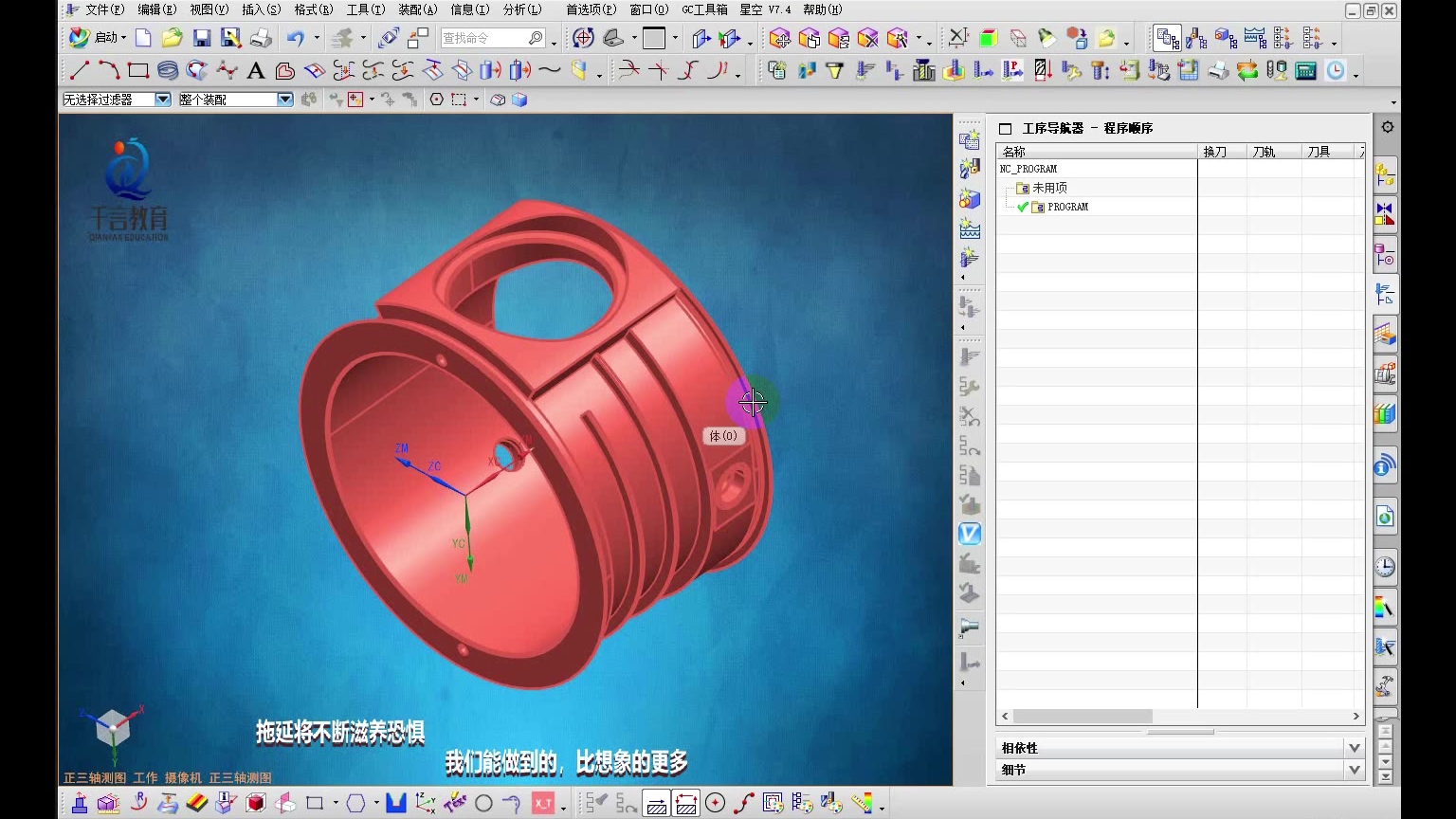
Task: Open the 文件 menu
Action: tap(103, 9)
